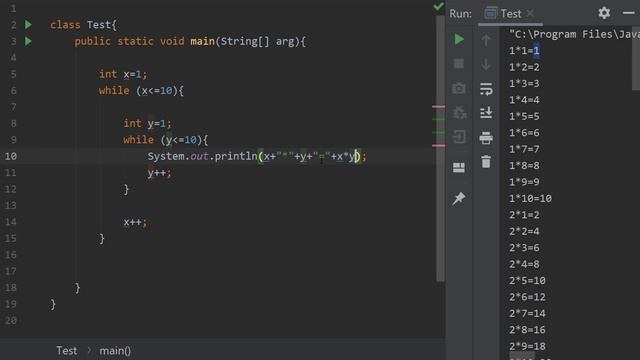Run main method using gutter arrow on line 3
The height and width of the screenshot is (360, 640).
click(28, 41)
